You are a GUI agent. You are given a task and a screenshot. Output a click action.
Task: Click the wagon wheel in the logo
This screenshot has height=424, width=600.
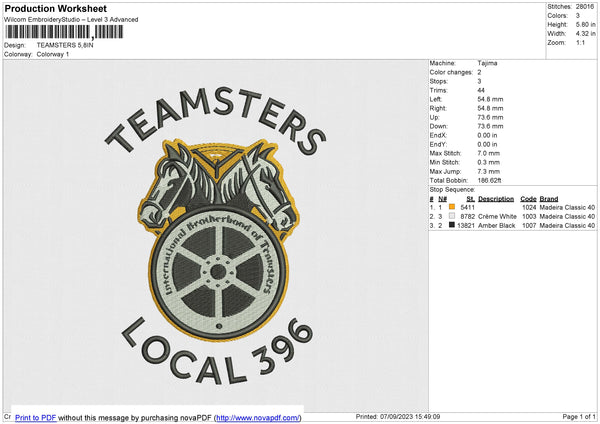pos(218,272)
